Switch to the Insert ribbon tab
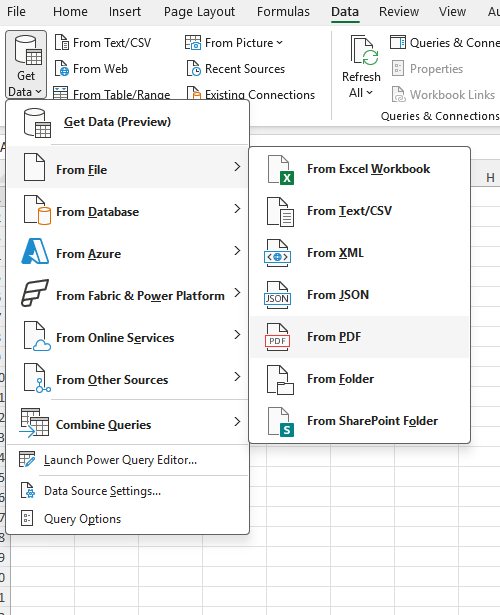 click(125, 12)
